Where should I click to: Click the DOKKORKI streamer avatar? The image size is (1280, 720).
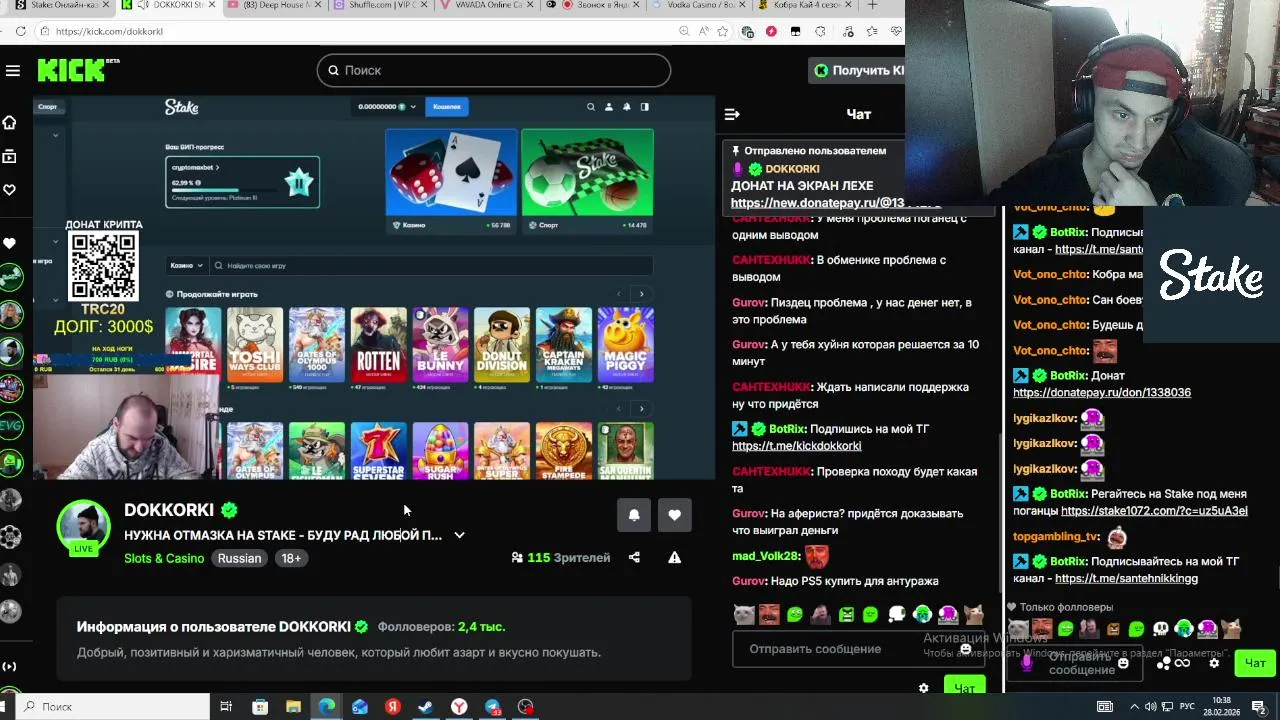pyautogui.click(x=83, y=526)
